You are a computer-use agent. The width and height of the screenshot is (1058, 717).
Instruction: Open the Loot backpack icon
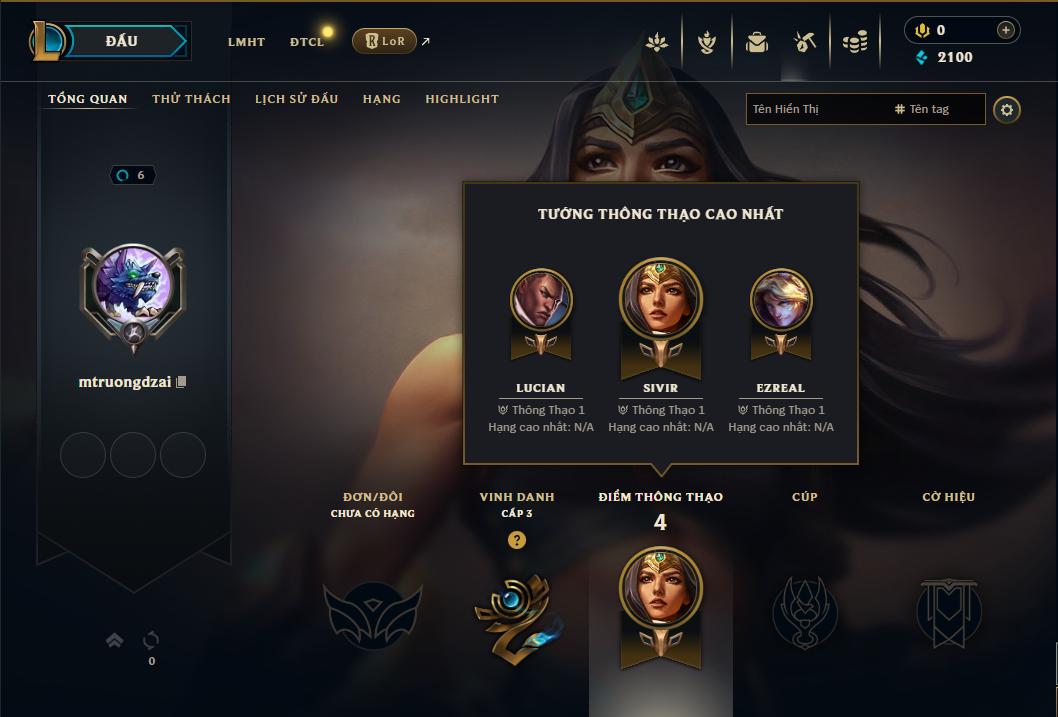point(756,42)
